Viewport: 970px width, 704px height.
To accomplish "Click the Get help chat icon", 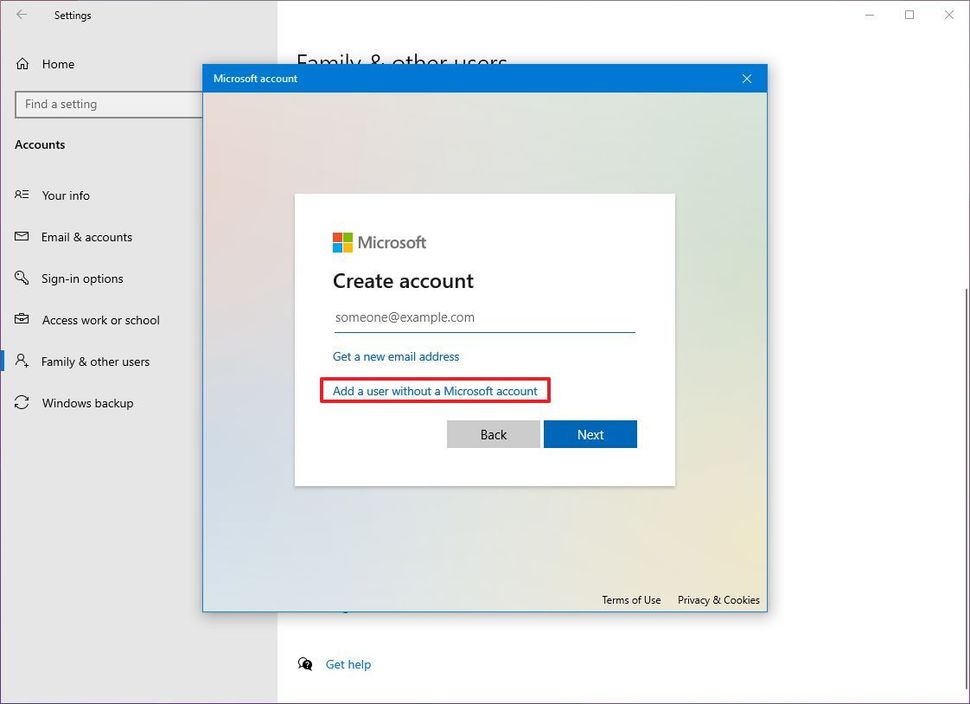I will tap(305, 664).
